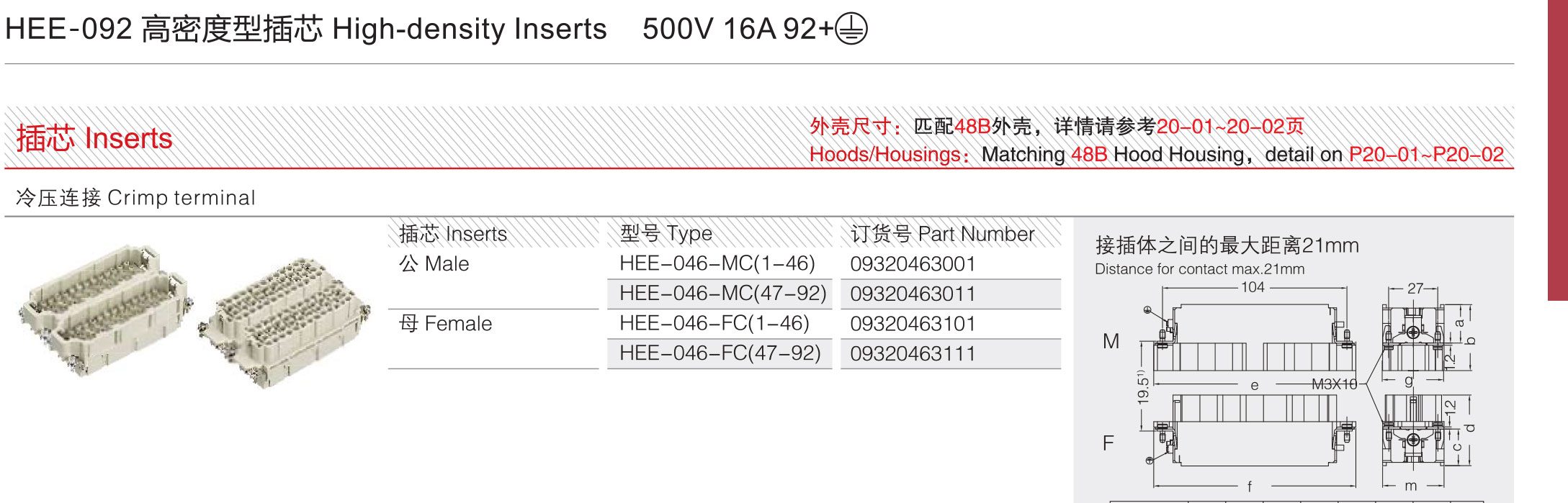Click the red page edge tab
The width and height of the screenshot is (1568, 503).
click(1558, 150)
